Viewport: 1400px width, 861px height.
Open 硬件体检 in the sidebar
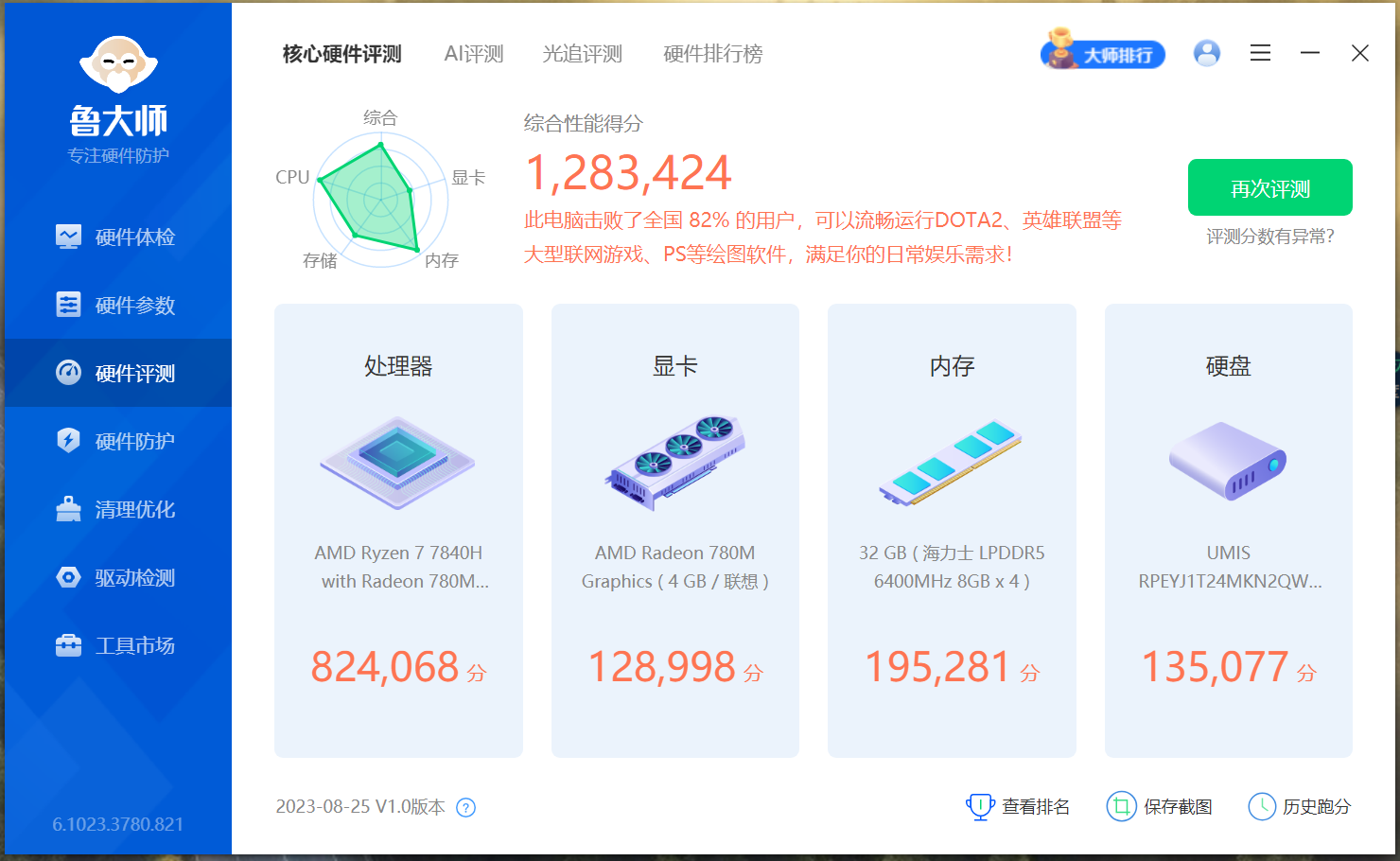117,237
